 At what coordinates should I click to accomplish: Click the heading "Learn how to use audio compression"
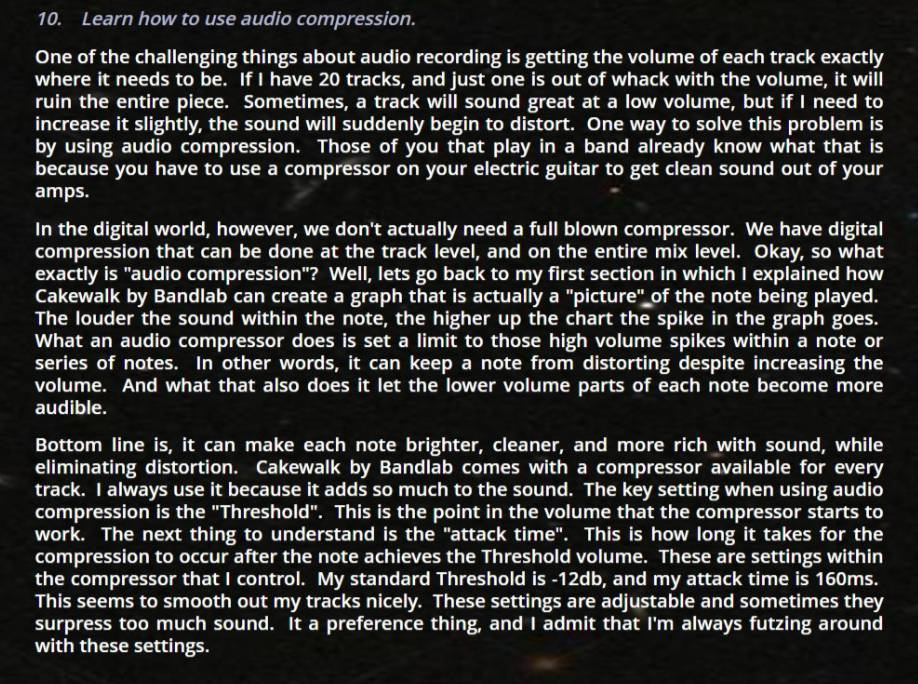[248, 19]
